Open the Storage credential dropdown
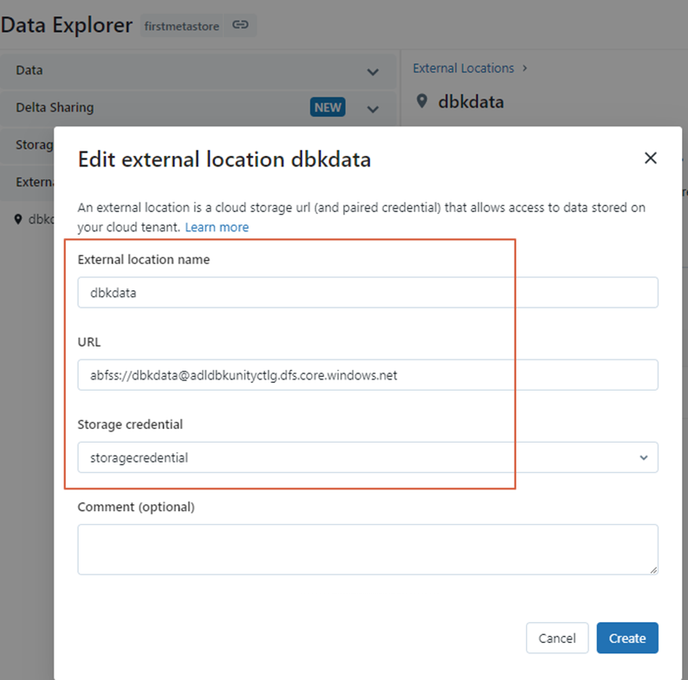Screen dimensions: 688x680 click(368, 457)
